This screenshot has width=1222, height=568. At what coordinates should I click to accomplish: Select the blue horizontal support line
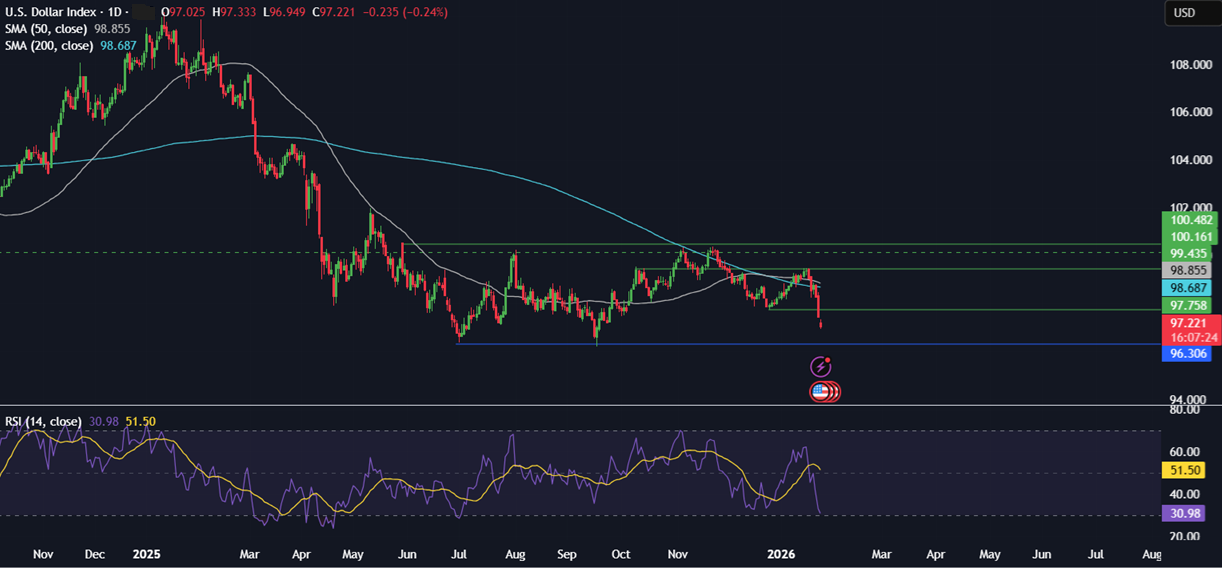[700, 344]
